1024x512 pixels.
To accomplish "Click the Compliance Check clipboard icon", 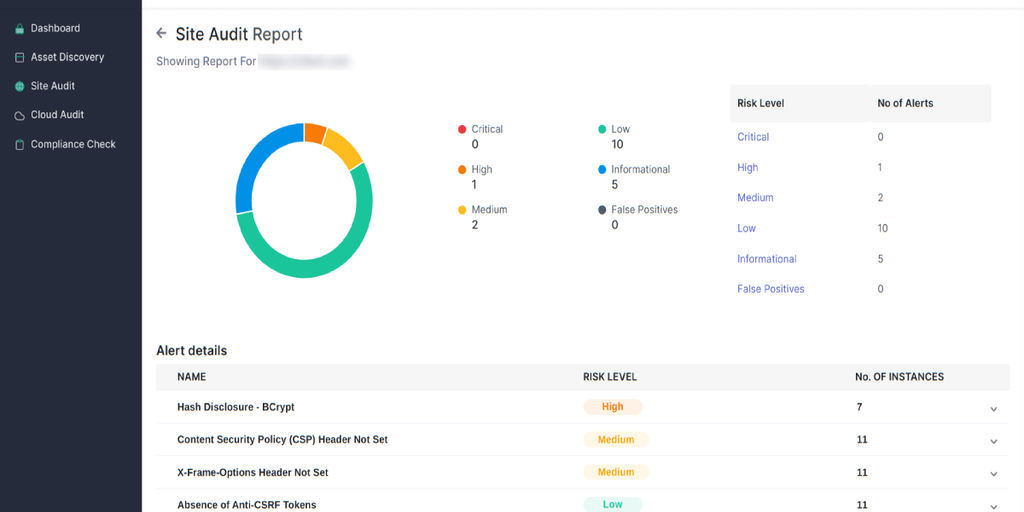I will point(19,145).
